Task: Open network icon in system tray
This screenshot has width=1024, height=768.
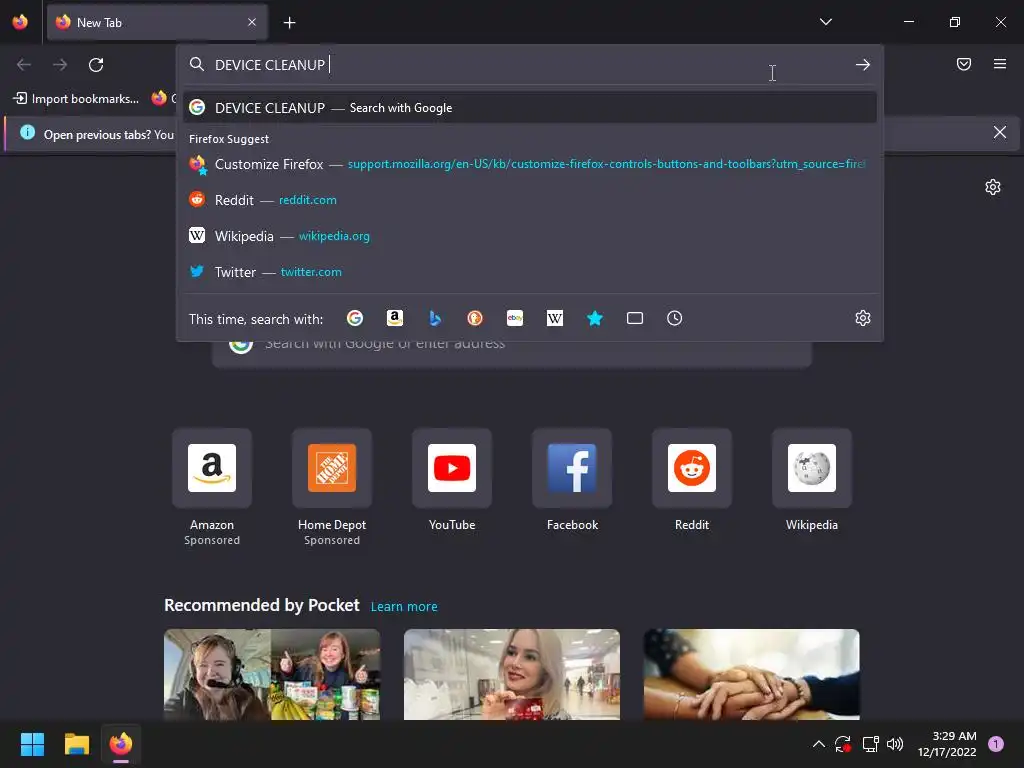Action: point(871,744)
